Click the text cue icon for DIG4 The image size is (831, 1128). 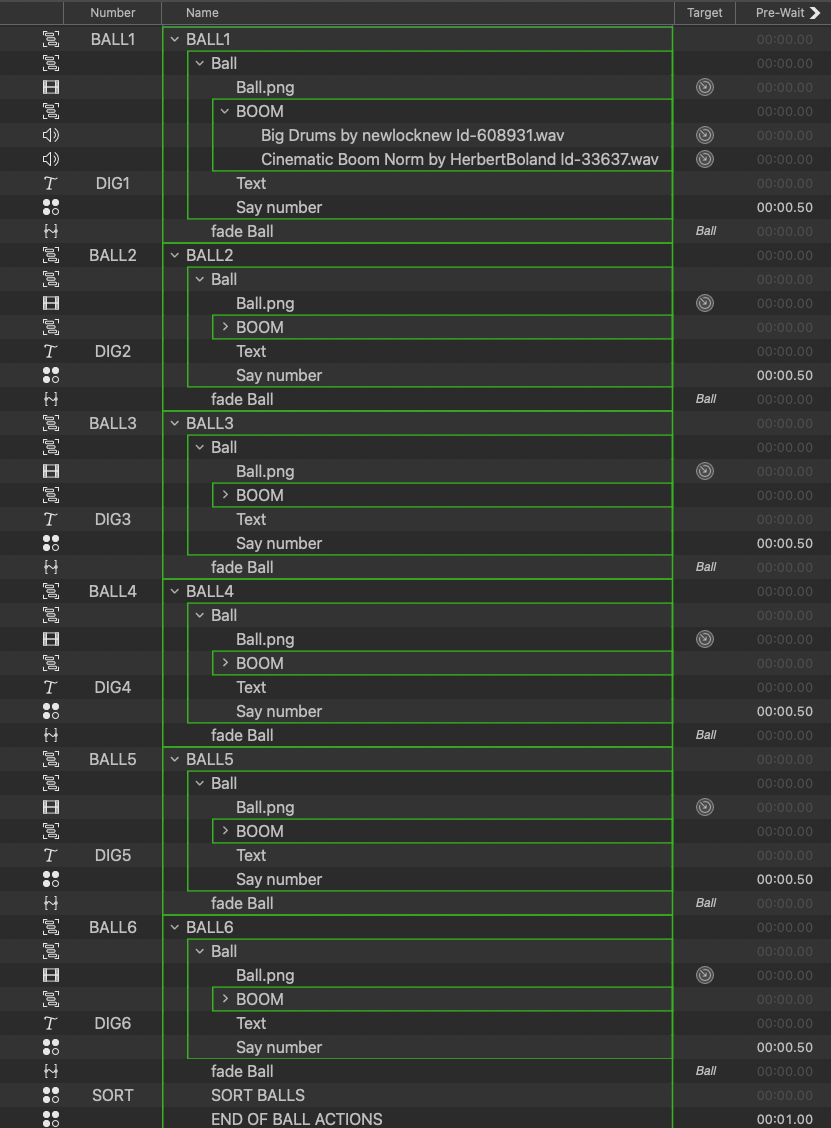coord(51,687)
